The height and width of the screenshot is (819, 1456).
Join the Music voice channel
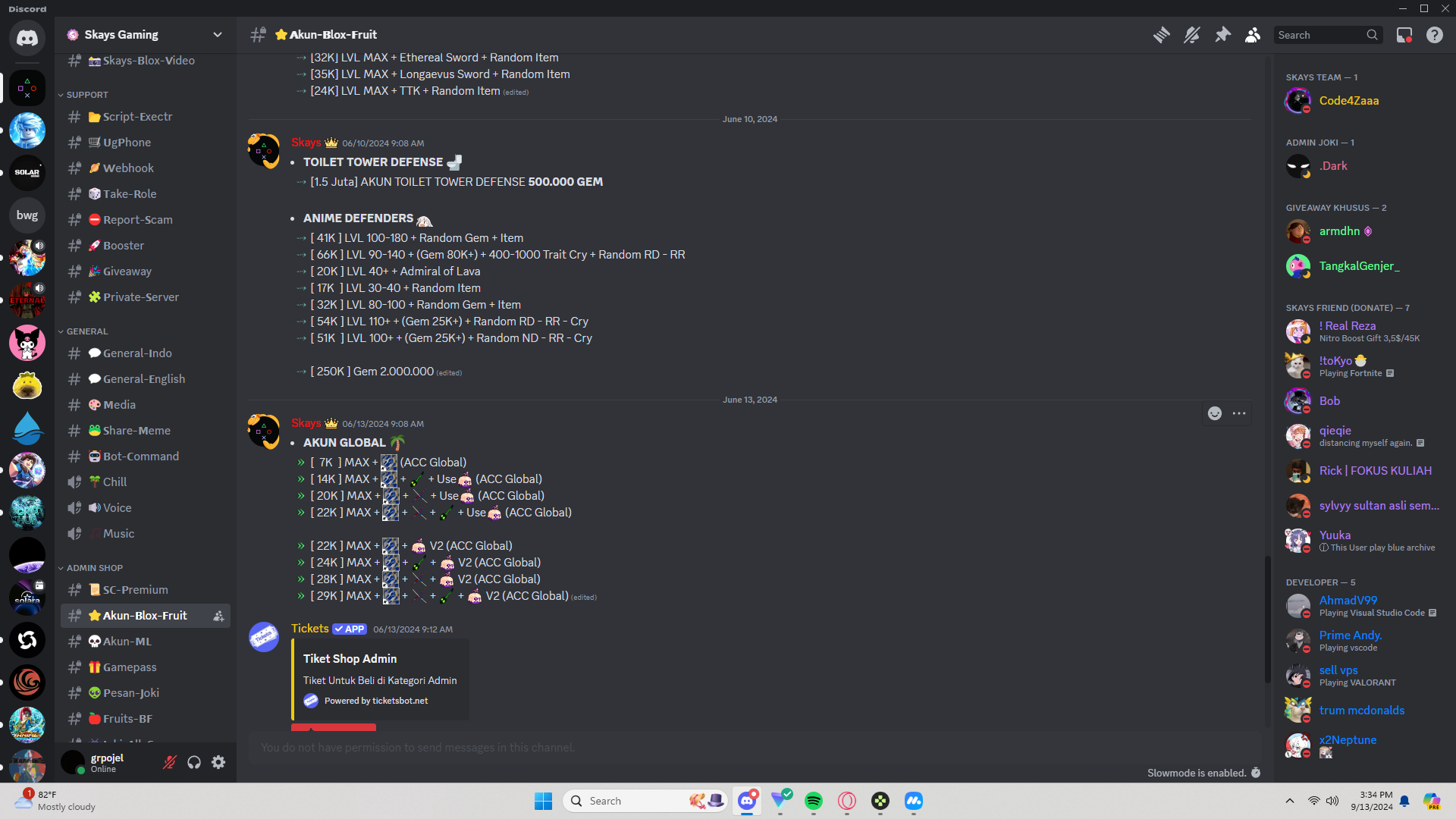pyautogui.click(x=146, y=534)
